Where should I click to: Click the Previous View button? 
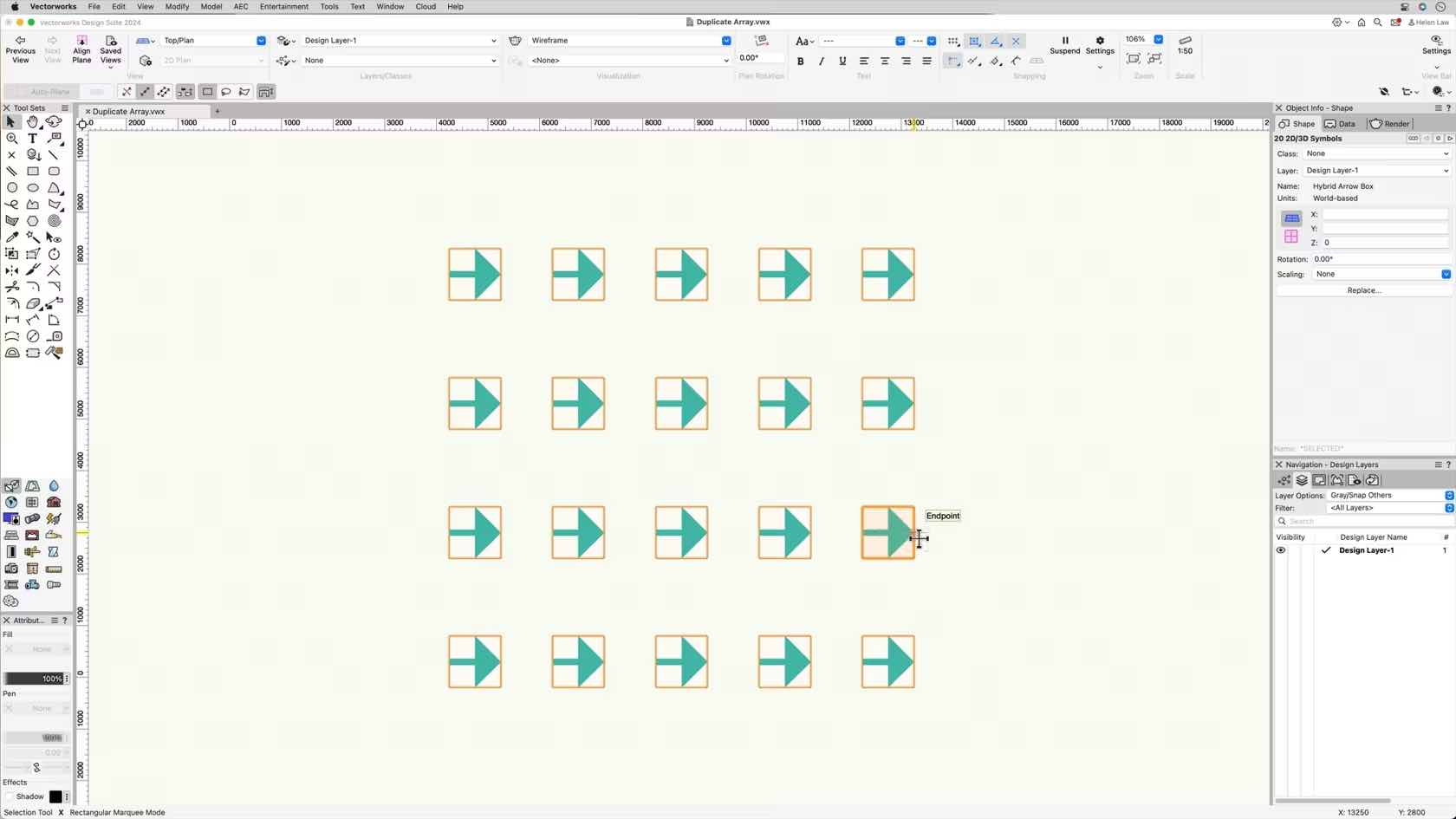coord(20,49)
